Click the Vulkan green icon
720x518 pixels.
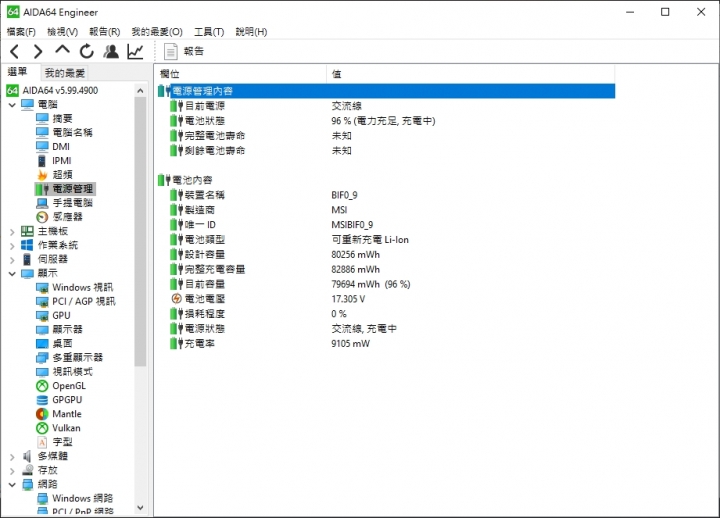coord(42,428)
